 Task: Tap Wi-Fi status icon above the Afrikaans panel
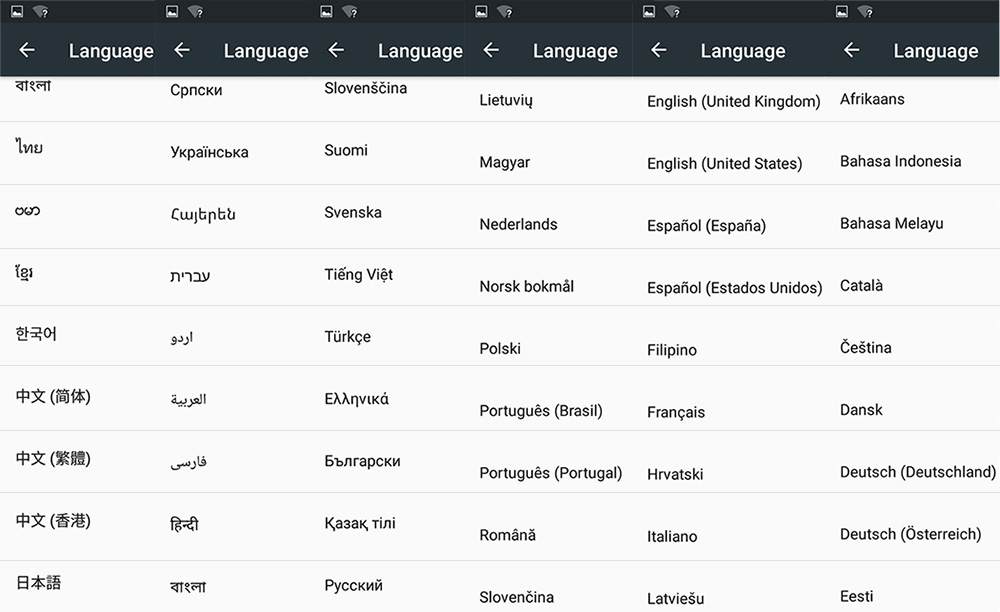(864, 12)
